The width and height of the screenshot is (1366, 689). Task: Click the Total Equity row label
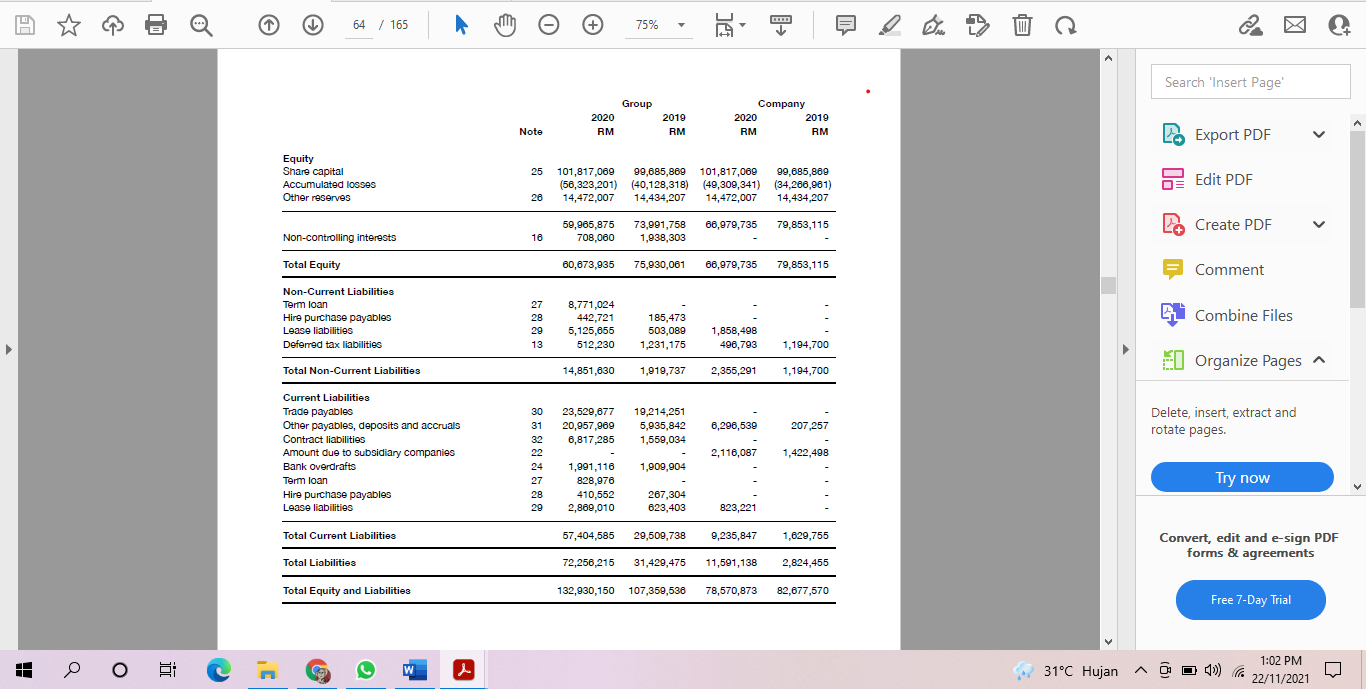tap(311, 265)
